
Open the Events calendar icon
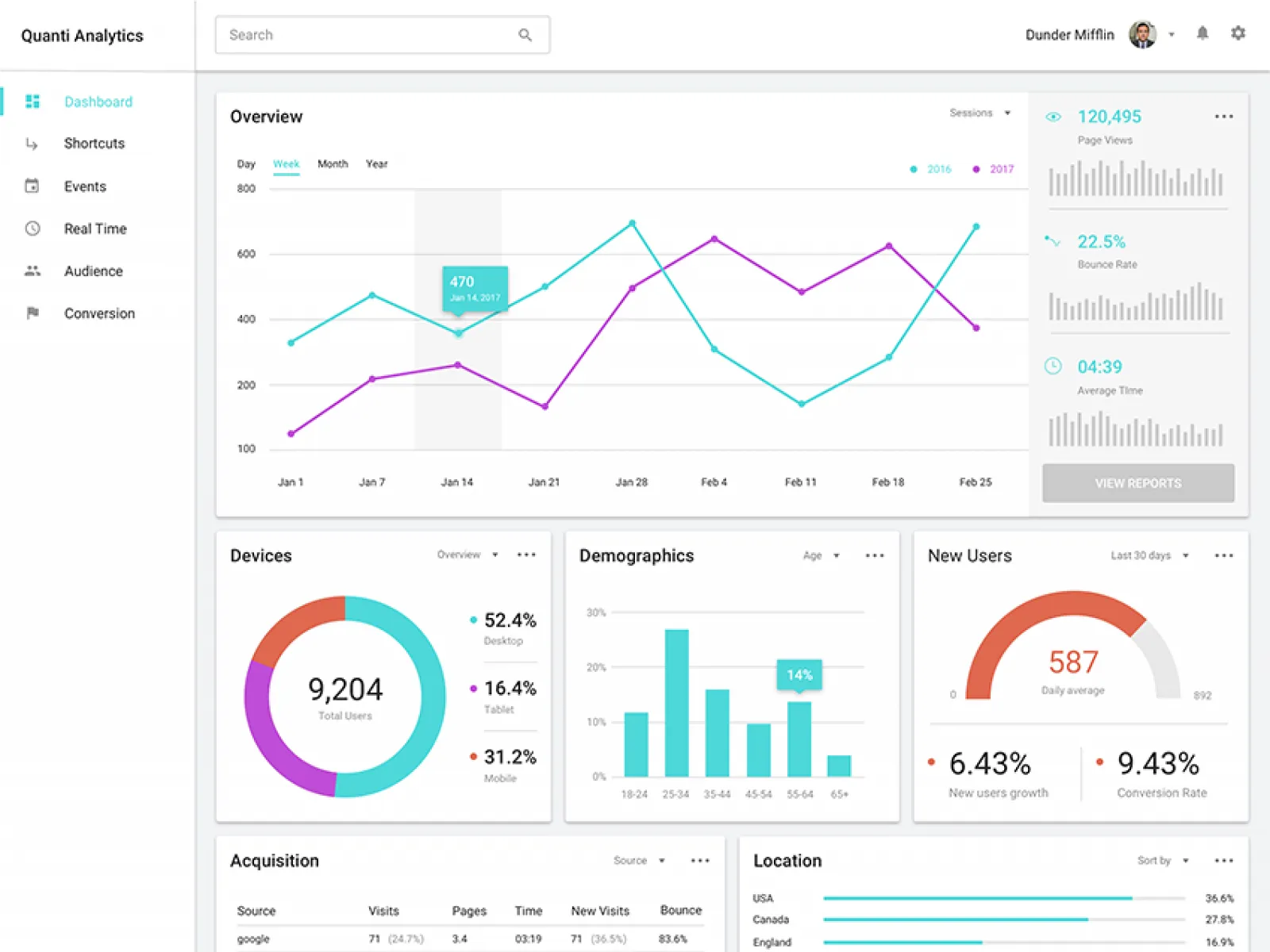click(x=33, y=186)
